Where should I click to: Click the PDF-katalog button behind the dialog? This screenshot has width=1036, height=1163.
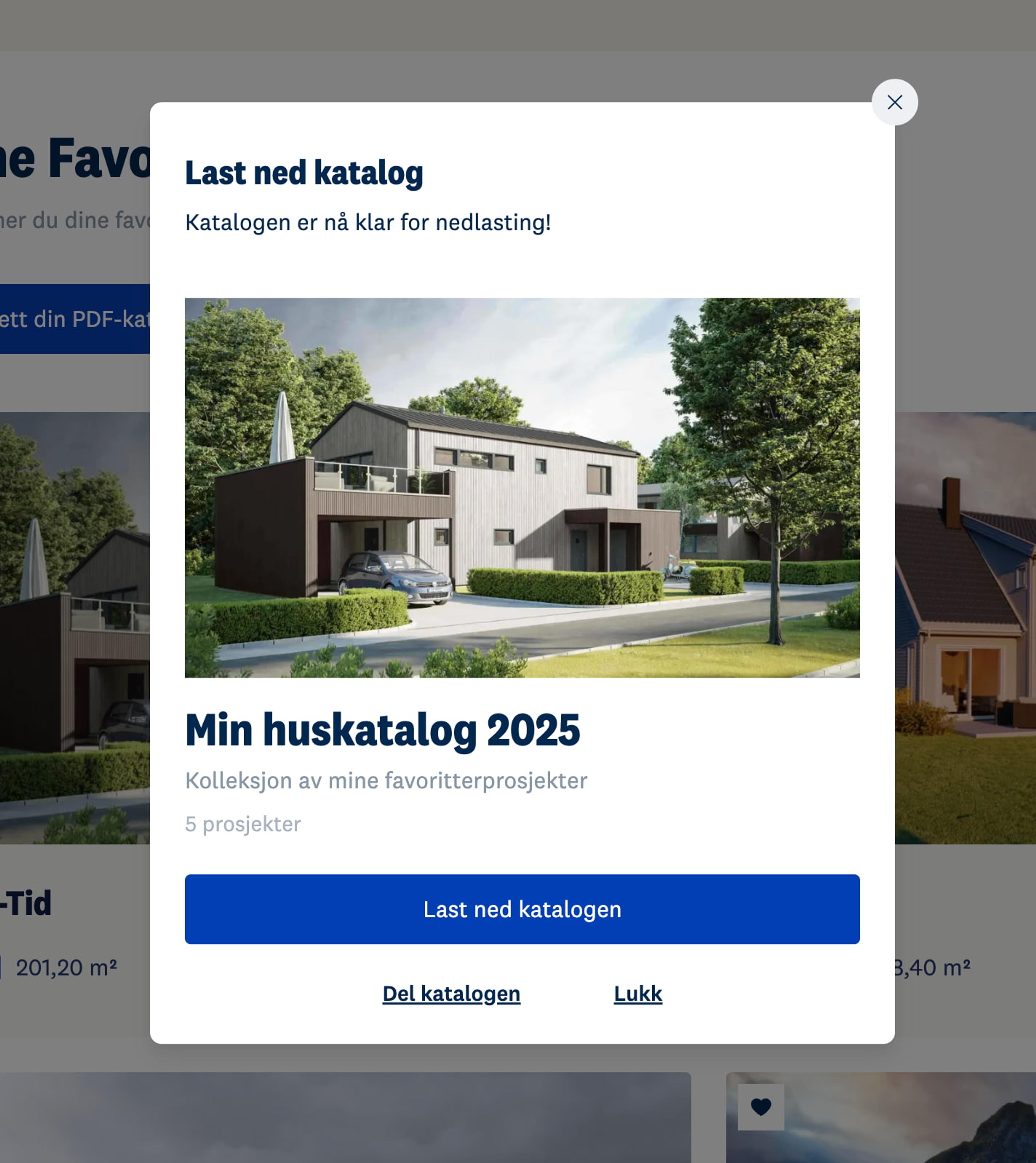tap(74, 318)
